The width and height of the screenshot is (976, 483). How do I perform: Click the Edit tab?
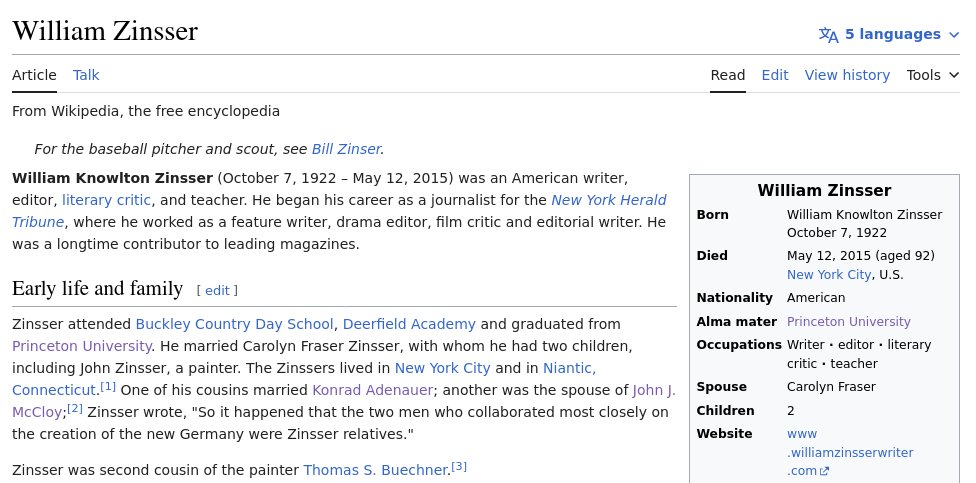[774, 75]
